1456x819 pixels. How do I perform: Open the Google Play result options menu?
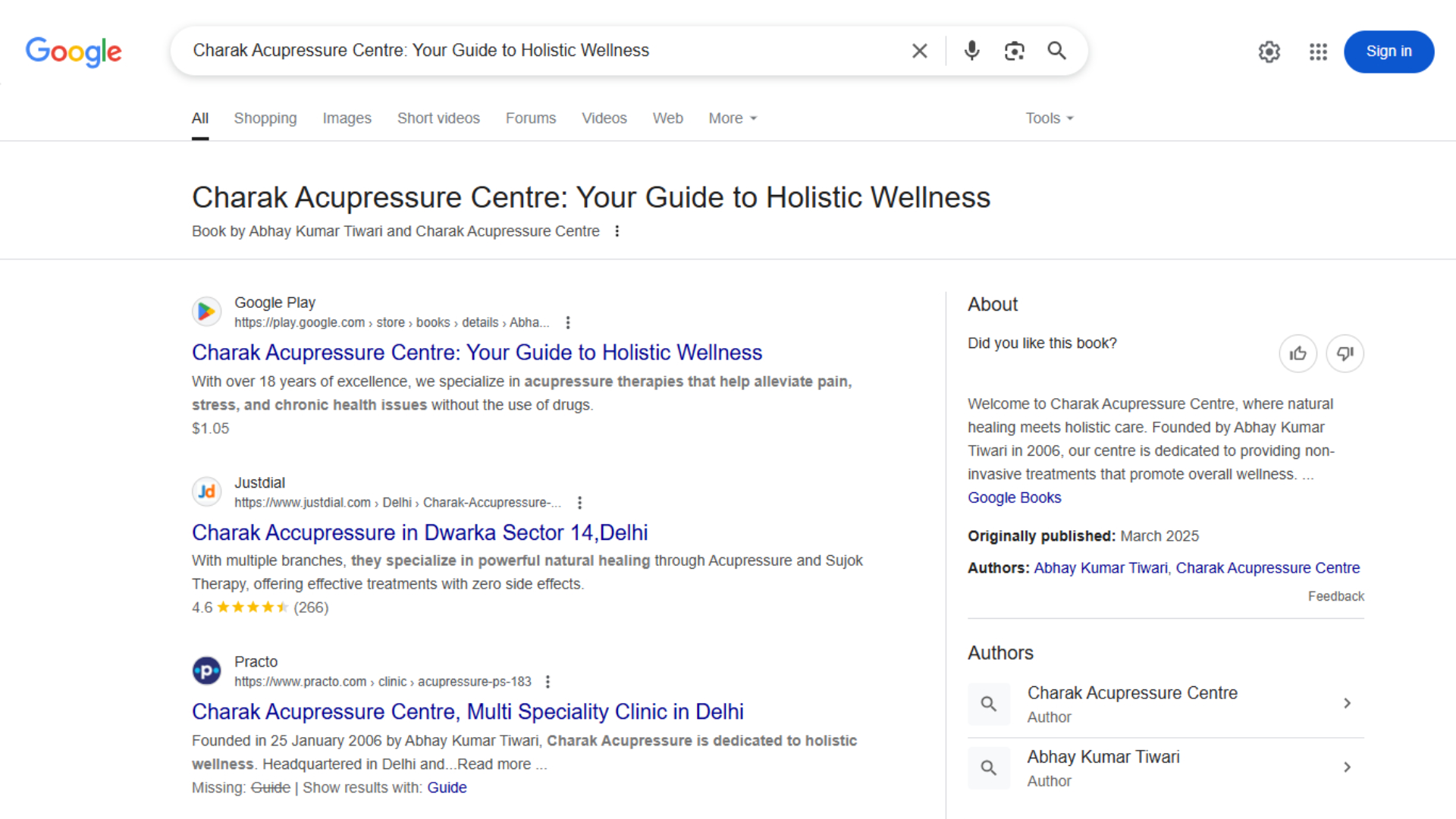[567, 322]
